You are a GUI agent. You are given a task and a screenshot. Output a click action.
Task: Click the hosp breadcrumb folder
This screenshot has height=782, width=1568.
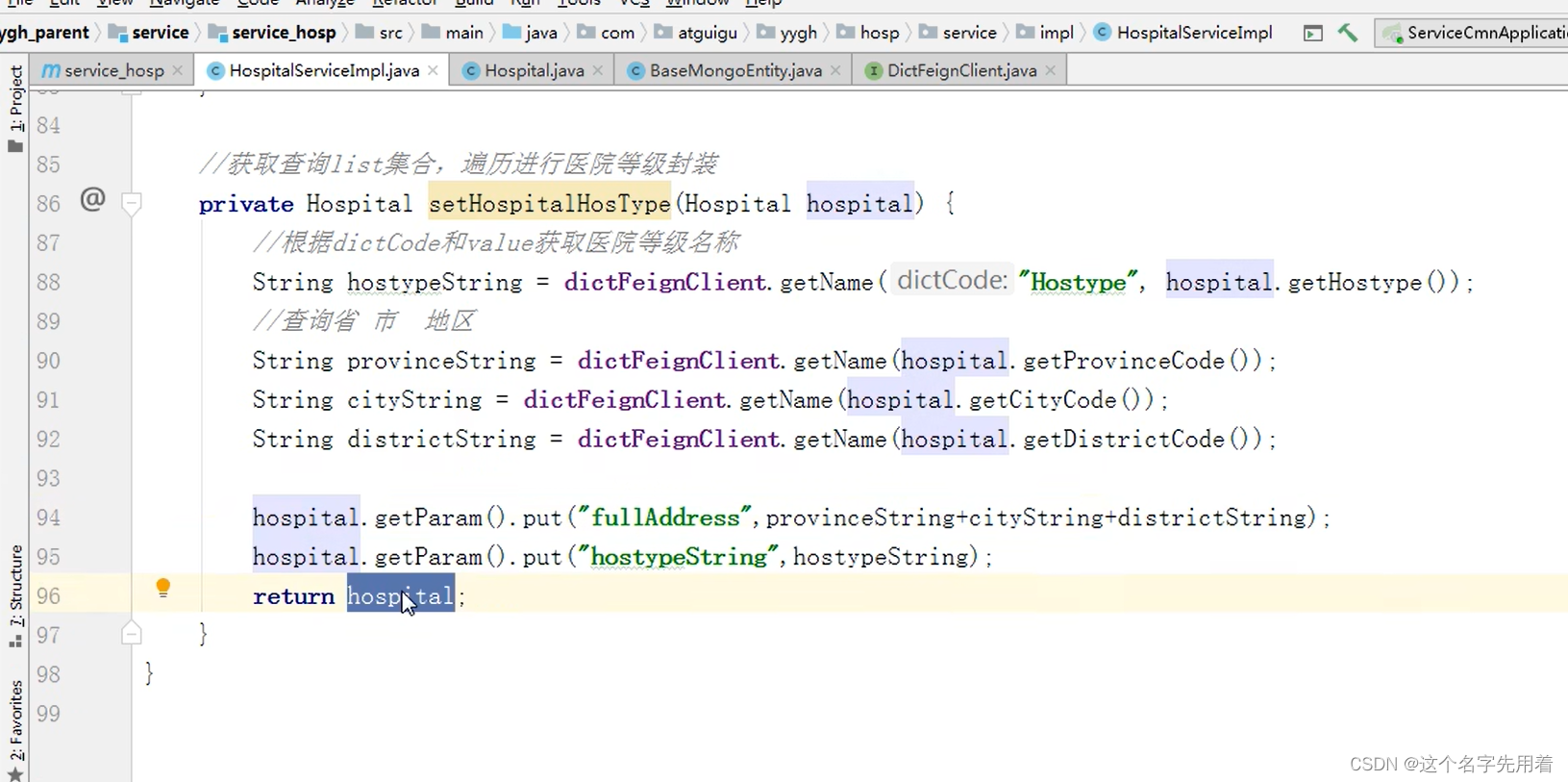[x=868, y=33]
